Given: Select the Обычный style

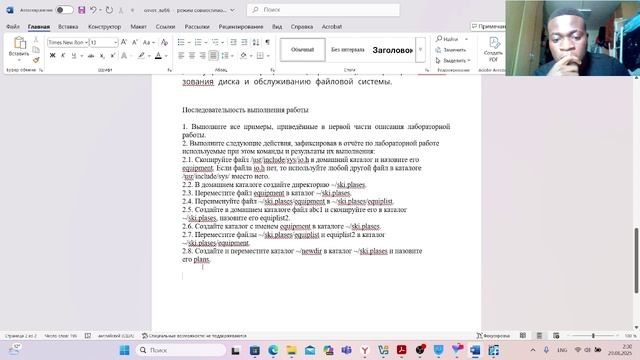Looking at the screenshot, I should click(x=302, y=50).
